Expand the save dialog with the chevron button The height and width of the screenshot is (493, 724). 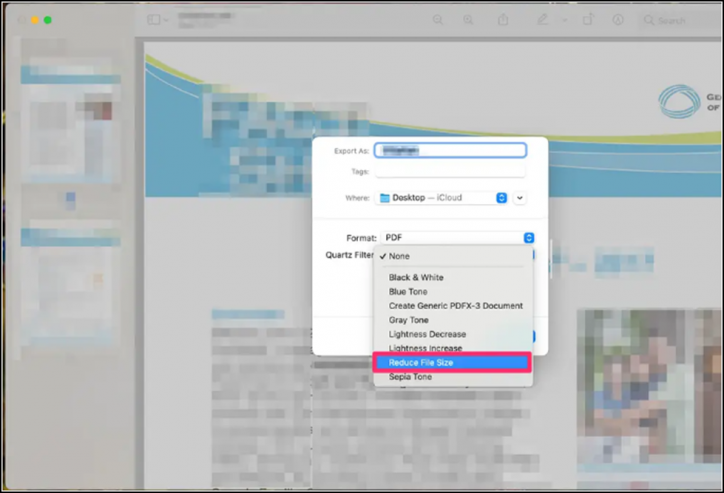pos(519,198)
